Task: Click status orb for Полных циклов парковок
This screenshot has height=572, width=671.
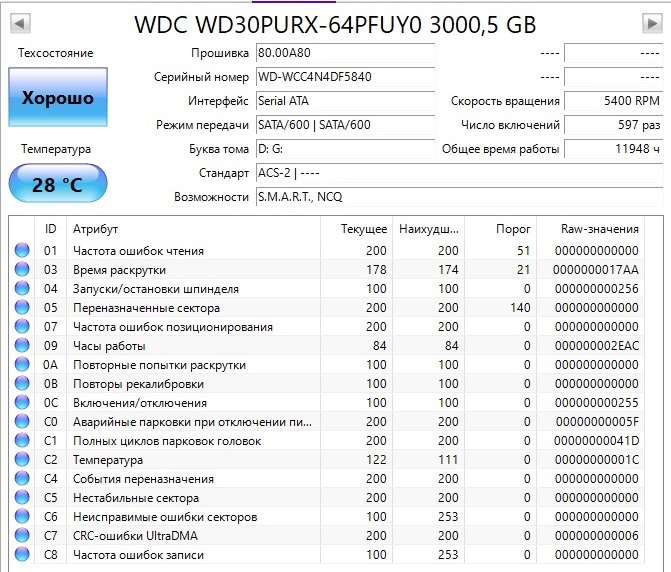Action: coord(22,440)
